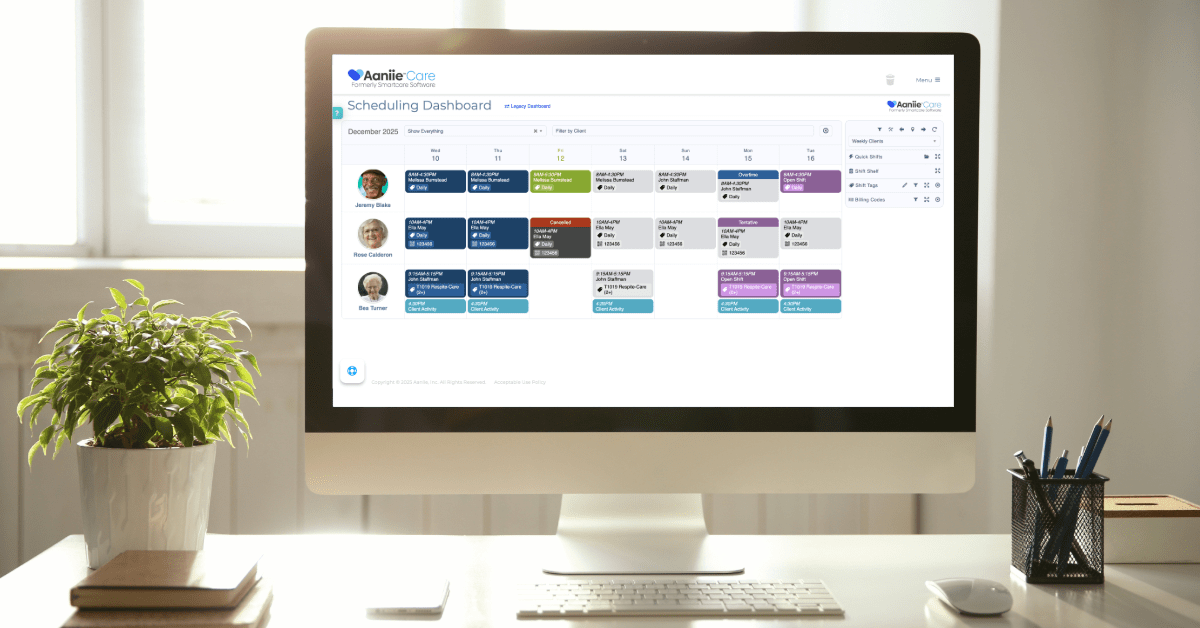
Task: Clear the Show Everything selection with X
Action: [535, 131]
